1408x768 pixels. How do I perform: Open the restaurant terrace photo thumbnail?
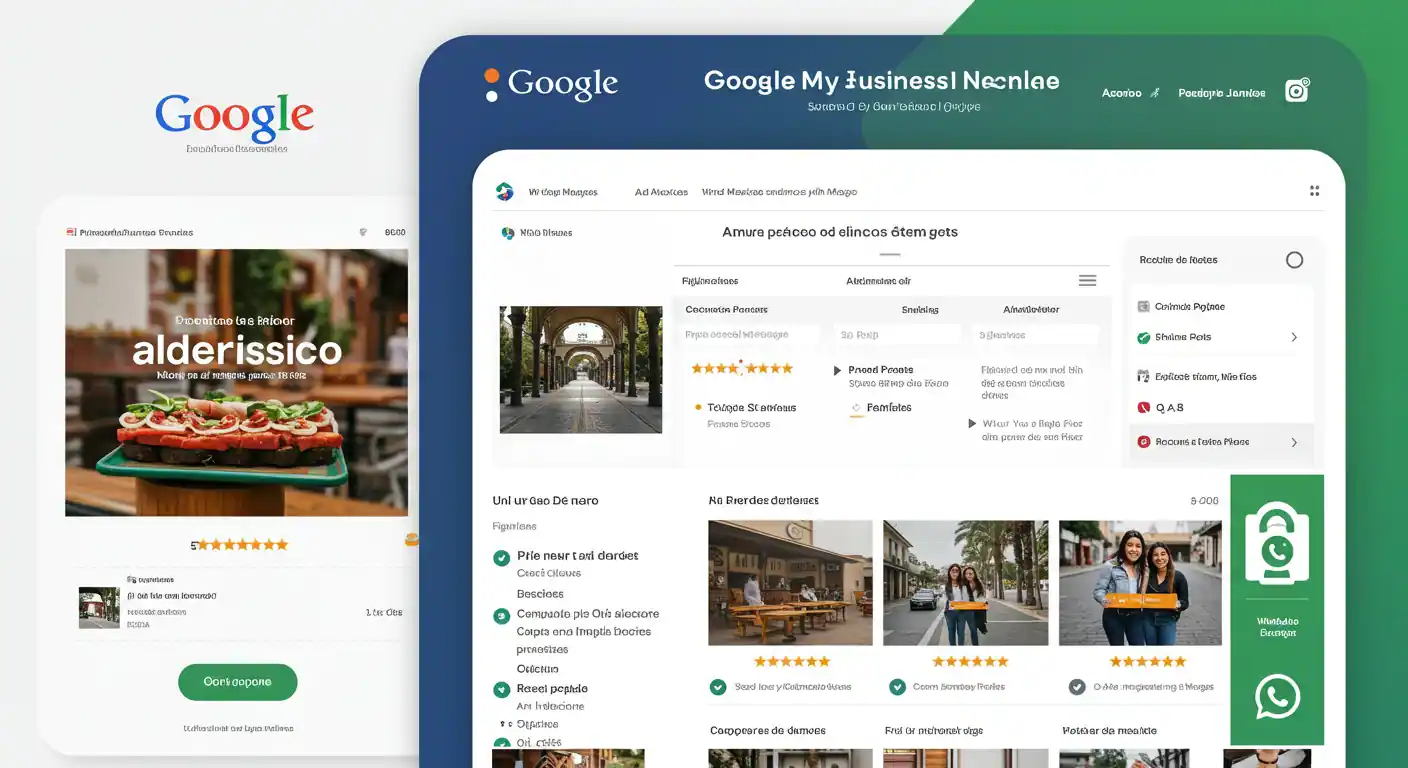790,583
